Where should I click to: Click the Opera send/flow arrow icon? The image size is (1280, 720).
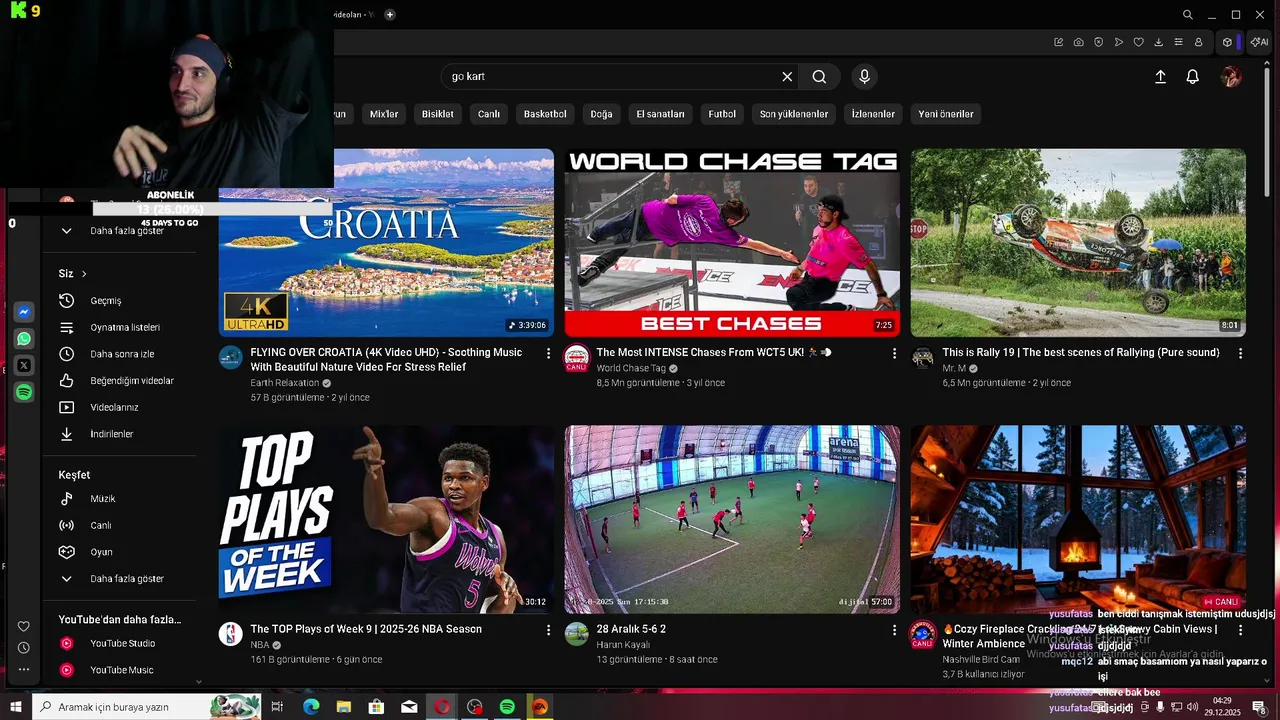(1118, 42)
